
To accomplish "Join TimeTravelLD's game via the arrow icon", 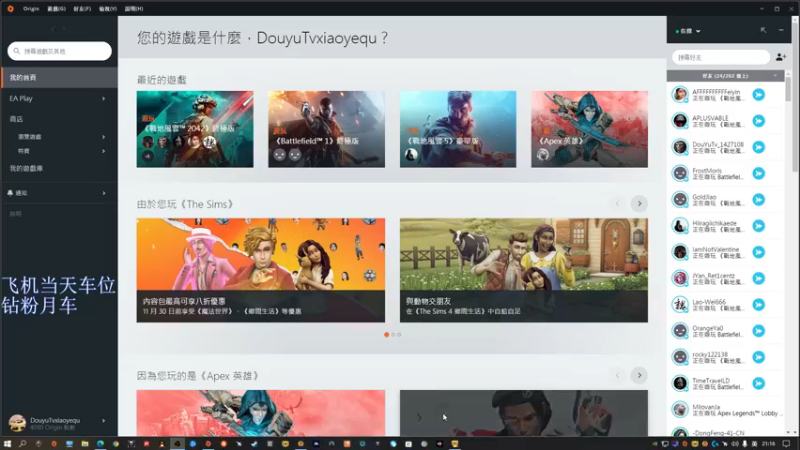I will click(x=759, y=384).
